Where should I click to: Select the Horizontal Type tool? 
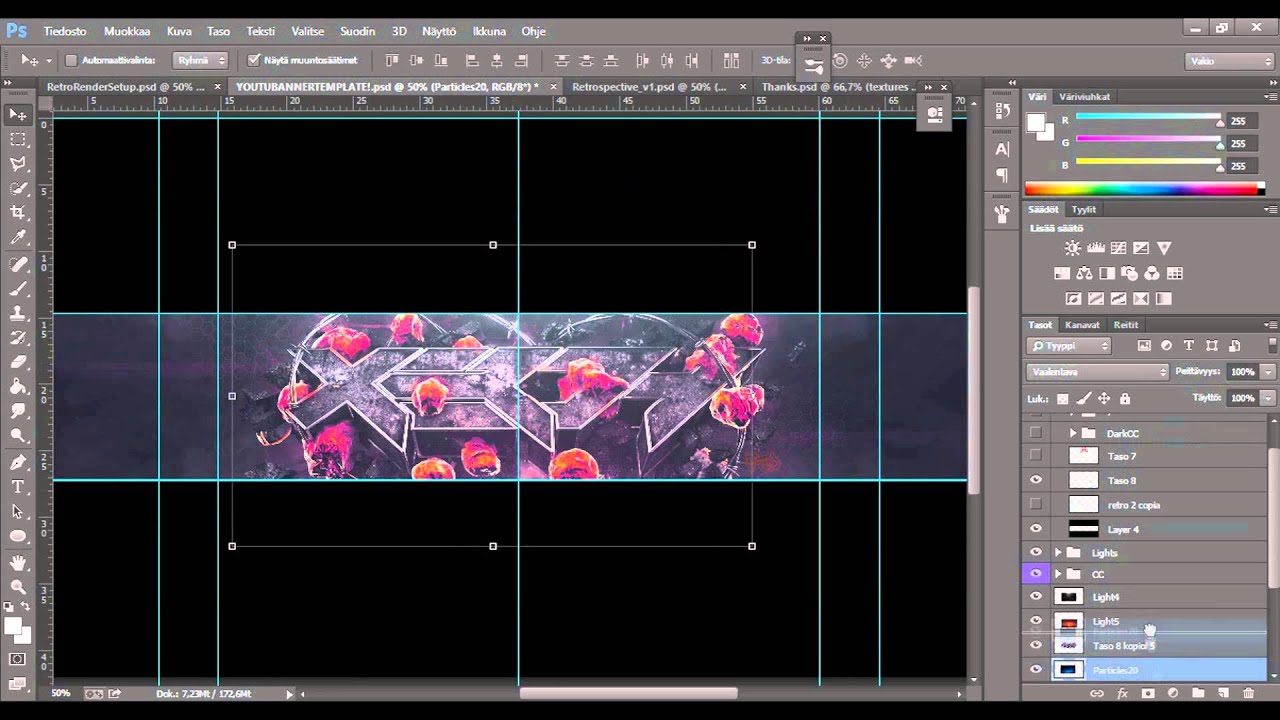pos(18,487)
